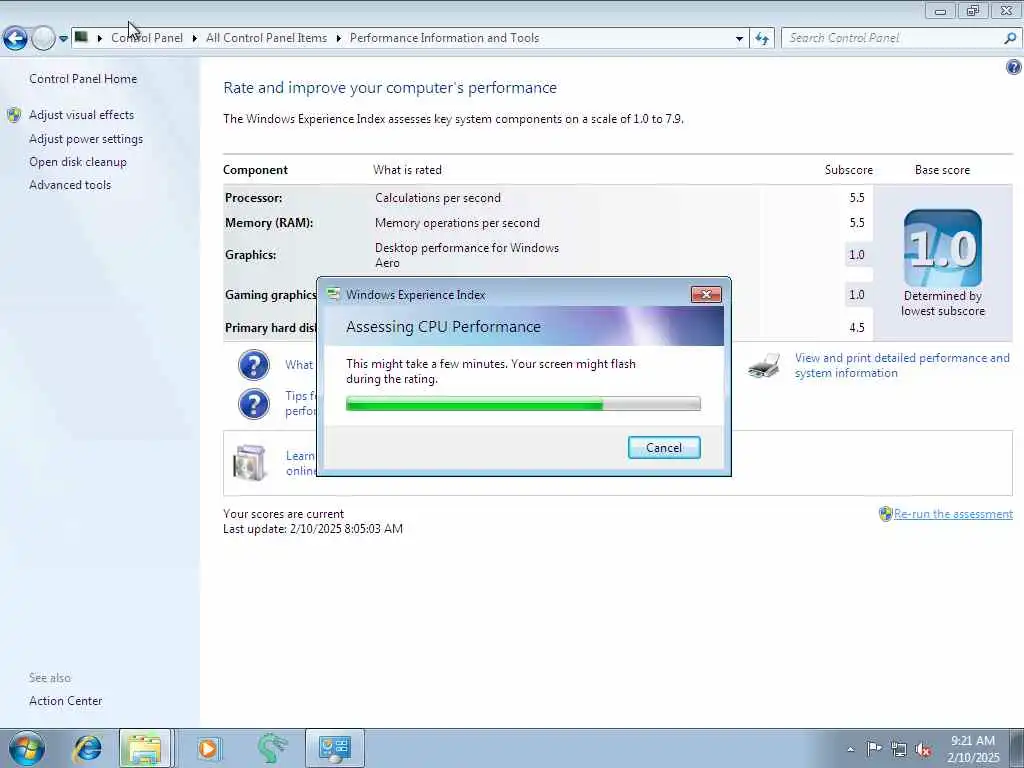
Task: Click shield icon beside Re-run the assessment
Action: (x=886, y=514)
